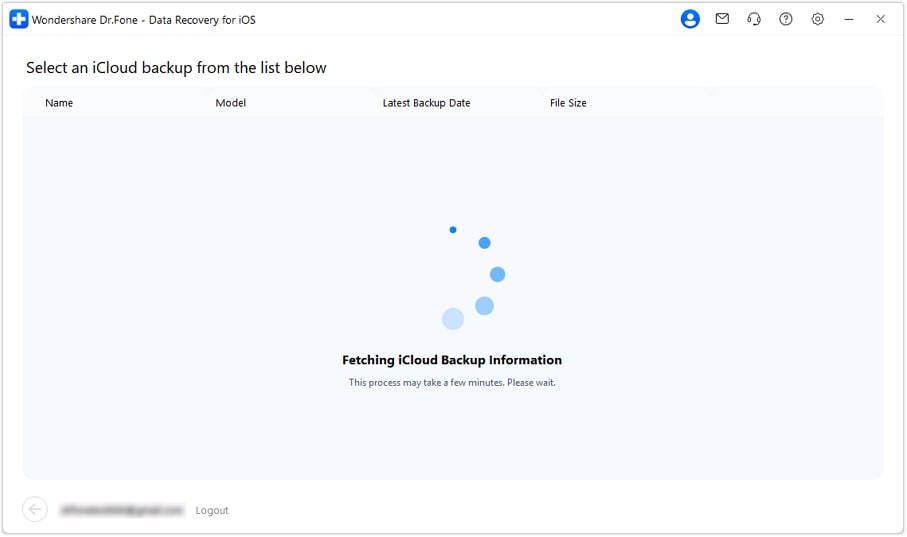Click the Logout link

pos(212,510)
